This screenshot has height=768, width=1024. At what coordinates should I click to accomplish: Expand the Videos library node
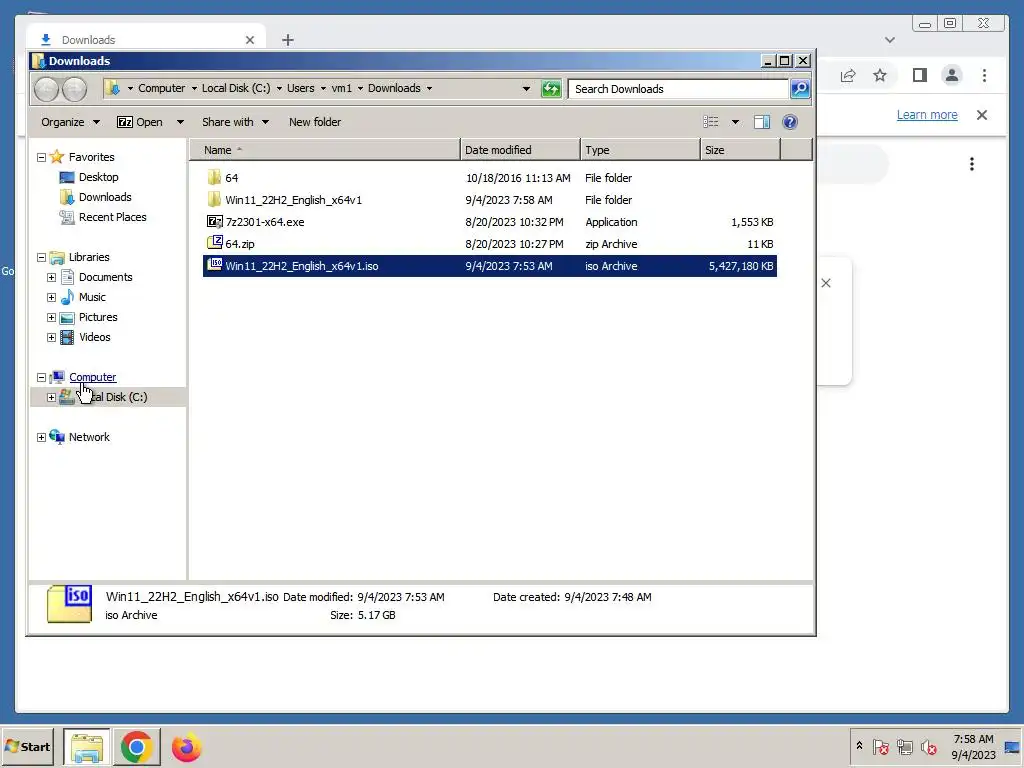tap(51, 338)
